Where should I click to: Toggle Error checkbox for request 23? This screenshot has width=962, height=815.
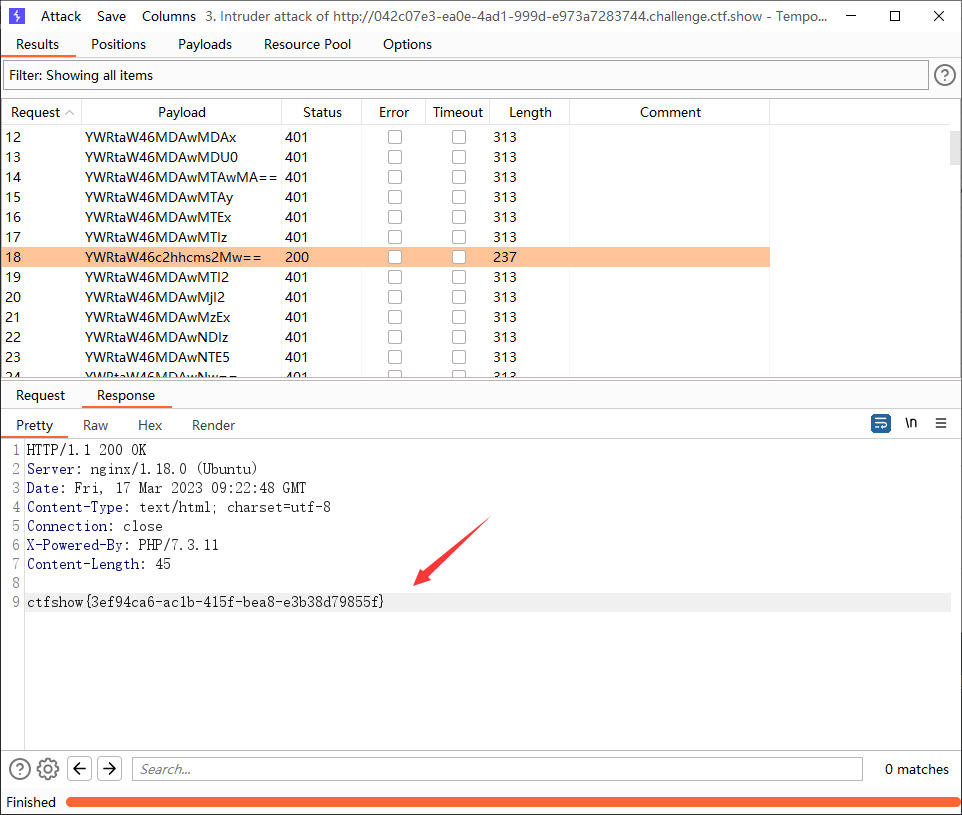[395, 357]
